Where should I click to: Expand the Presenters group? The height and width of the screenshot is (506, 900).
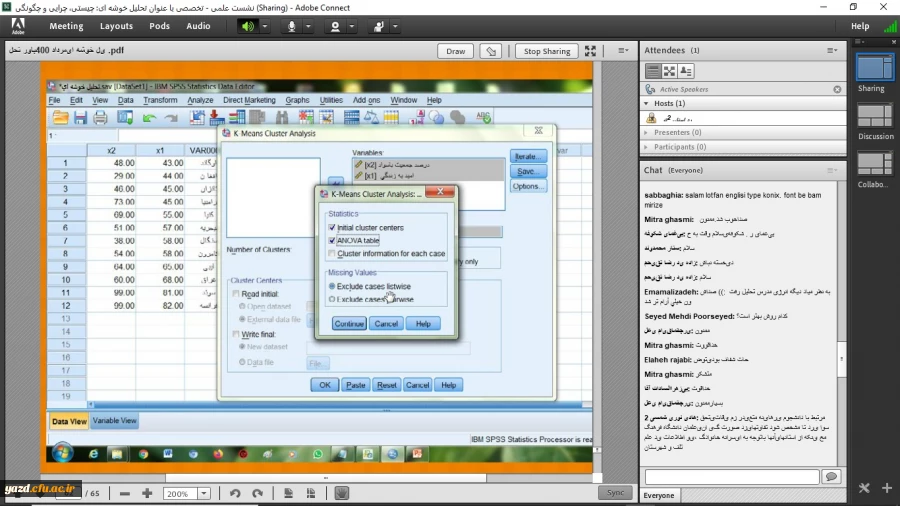pyautogui.click(x=648, y=132)
